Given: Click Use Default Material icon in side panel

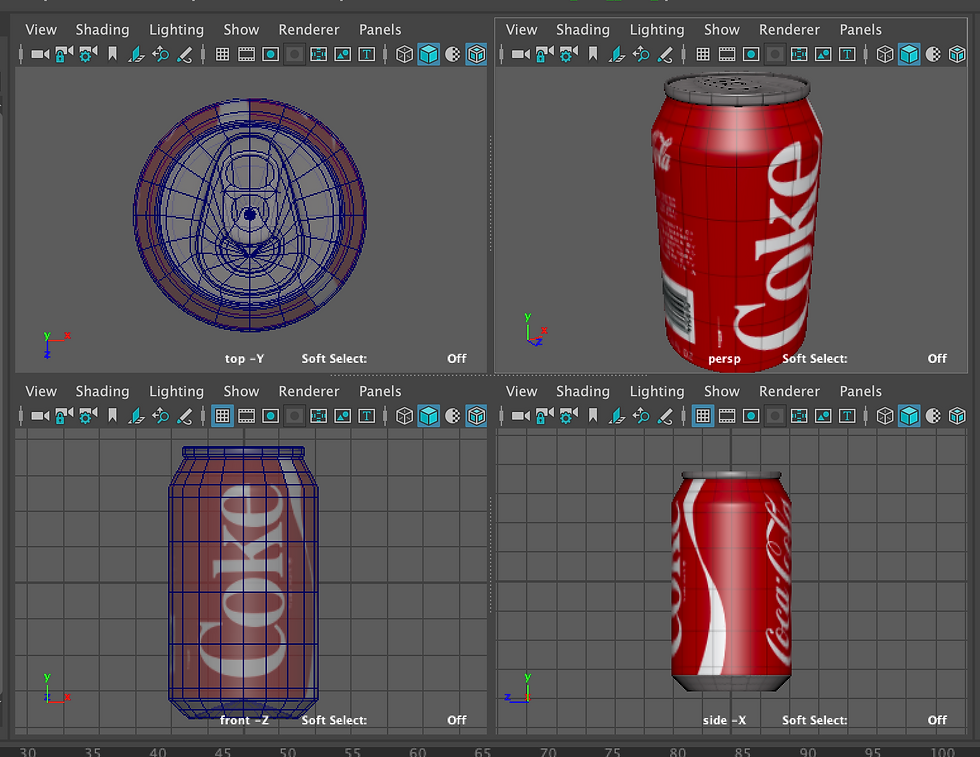Looking at the screenshot, I should [933, 416].
